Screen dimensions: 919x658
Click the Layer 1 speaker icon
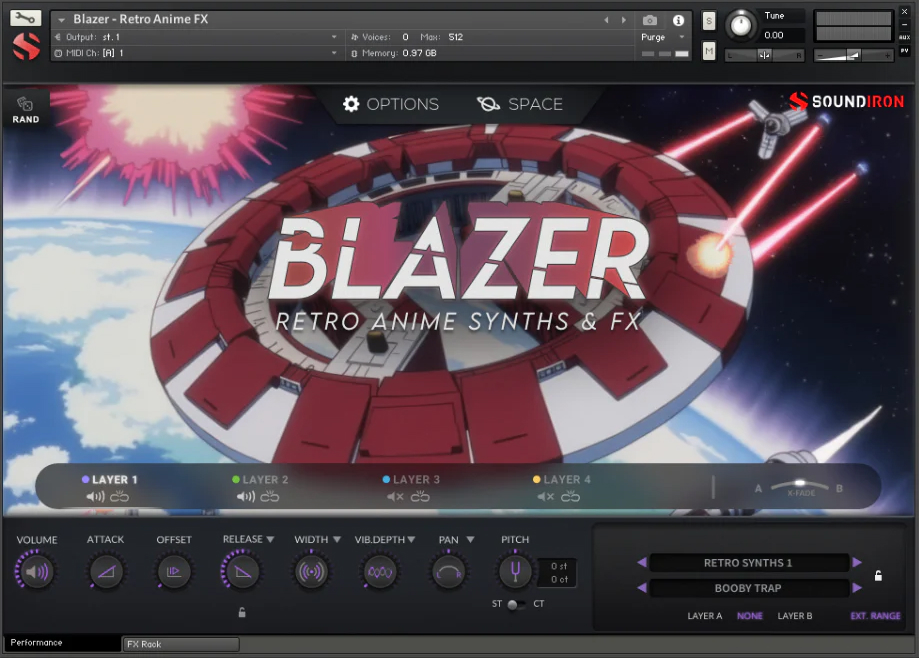click(95, 497)
